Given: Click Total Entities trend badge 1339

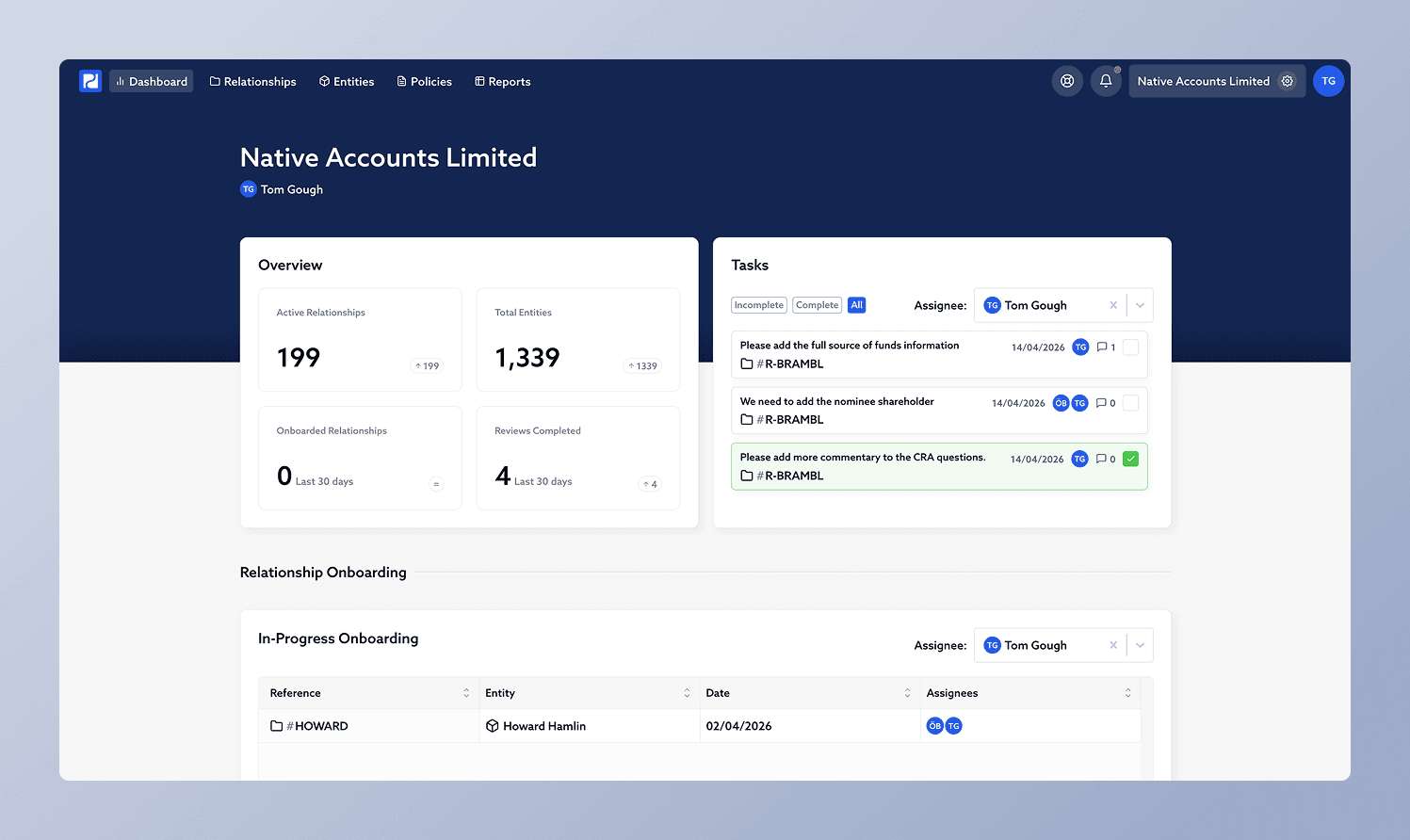Looking at the screenshot, I should pyautogui.click(x=643, y=366).
